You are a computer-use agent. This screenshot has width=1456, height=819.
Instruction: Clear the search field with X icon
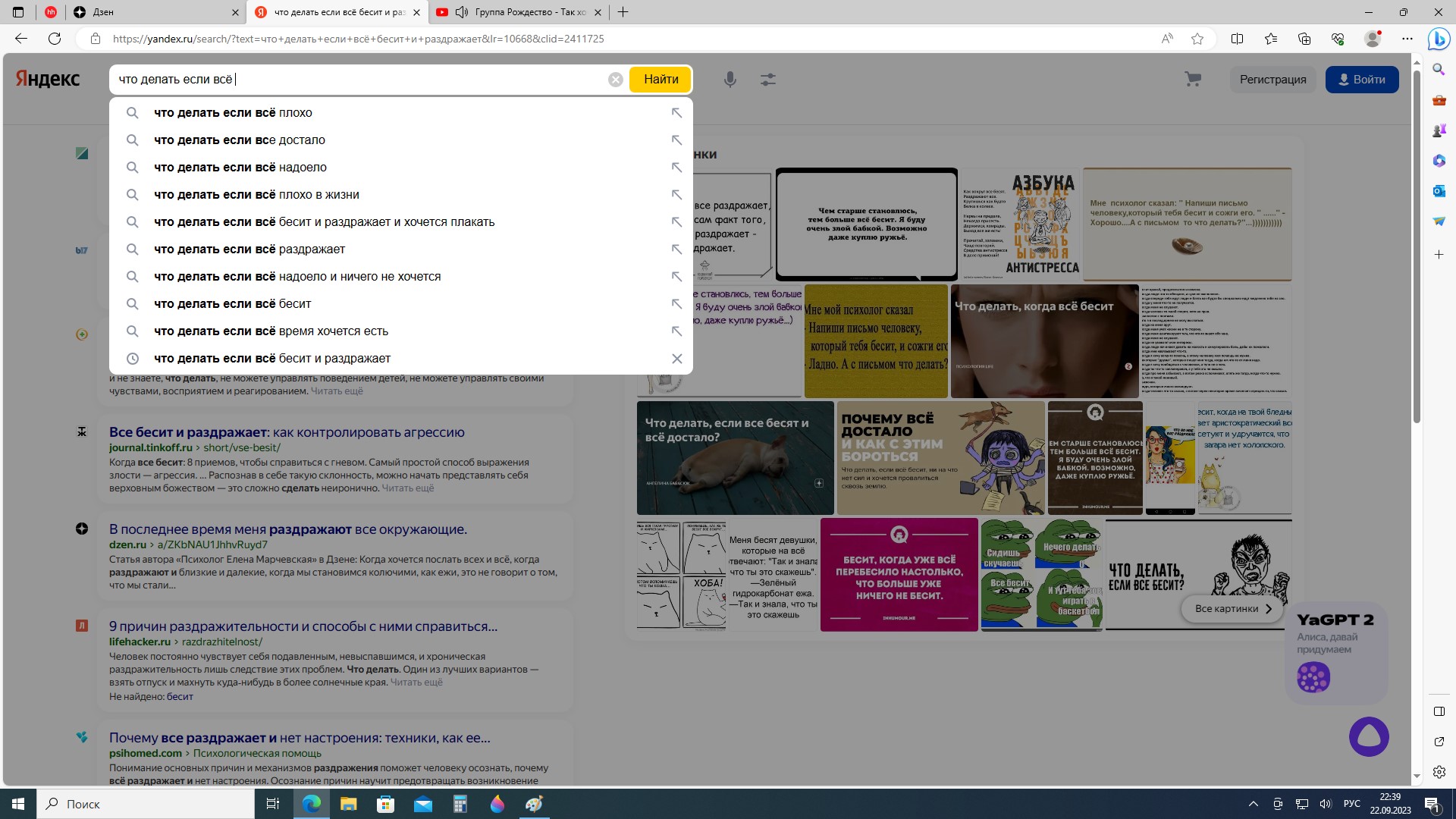tap(616, 80)
